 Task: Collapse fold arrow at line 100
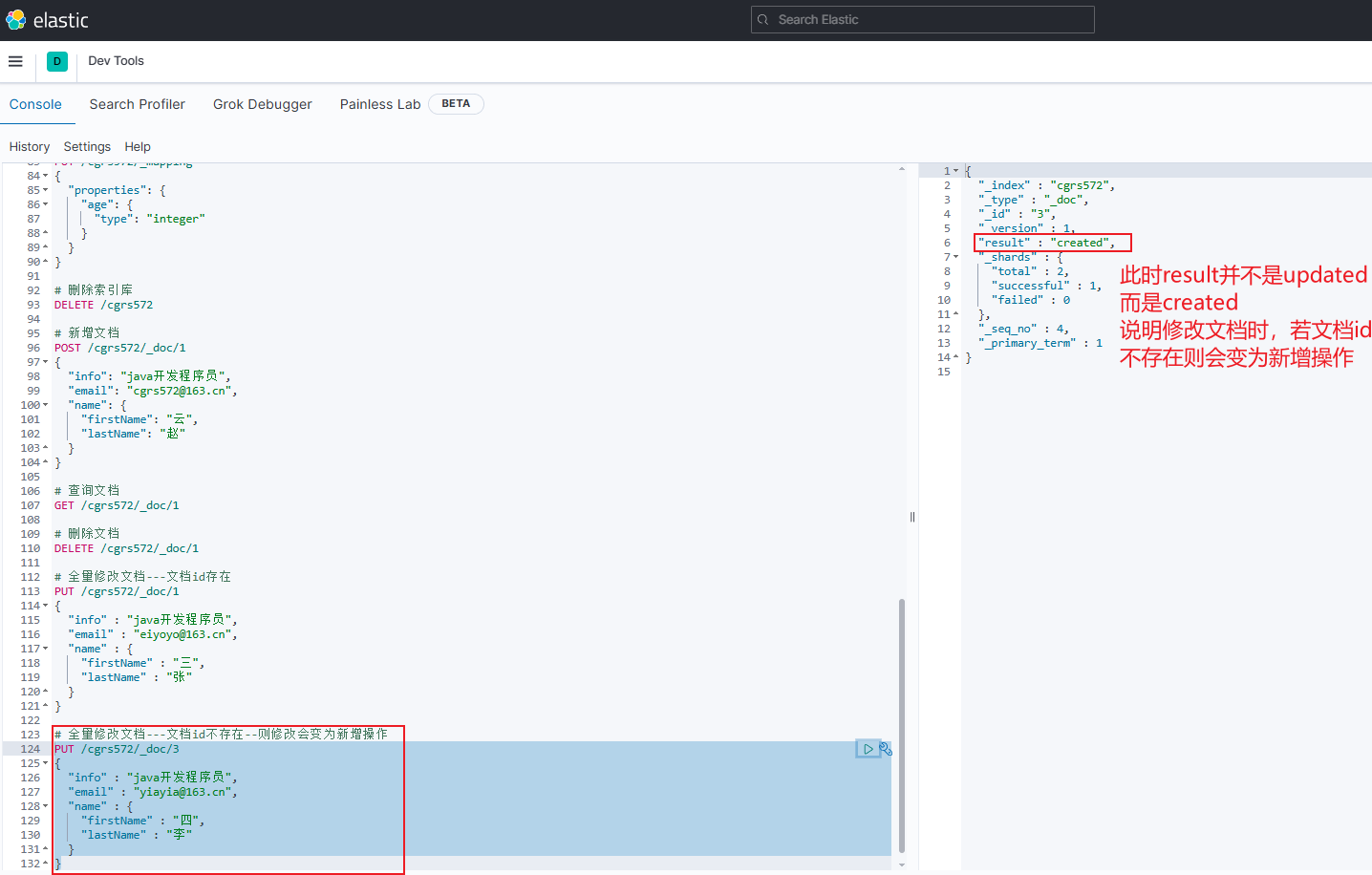coord(45,405)
